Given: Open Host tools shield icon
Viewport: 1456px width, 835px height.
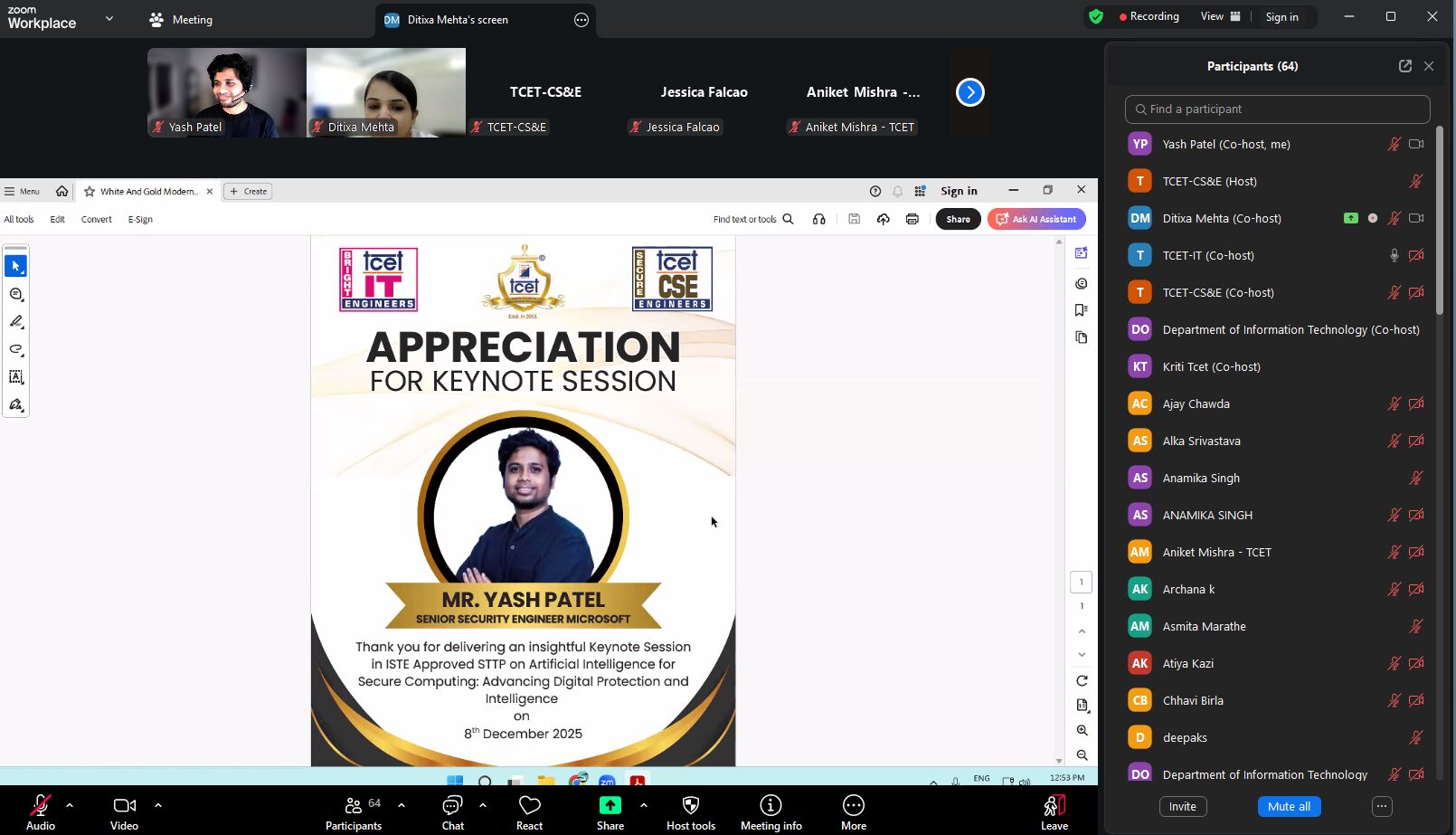Looking at the screenshot, I should point(690,805).
